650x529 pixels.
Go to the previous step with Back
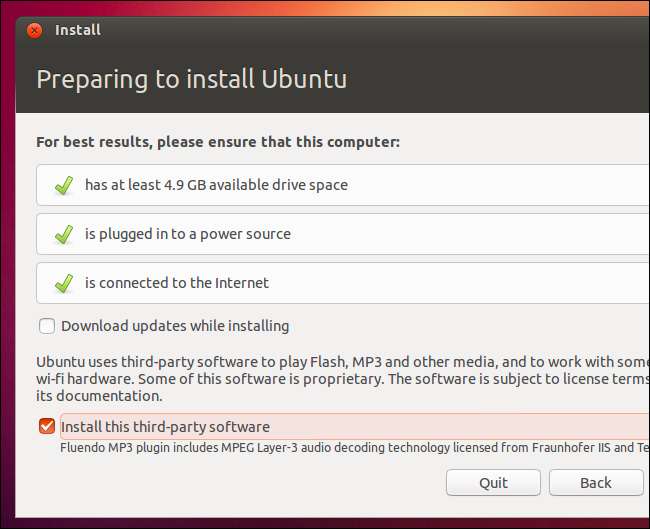pyautogui.click(x=595, y=483)
